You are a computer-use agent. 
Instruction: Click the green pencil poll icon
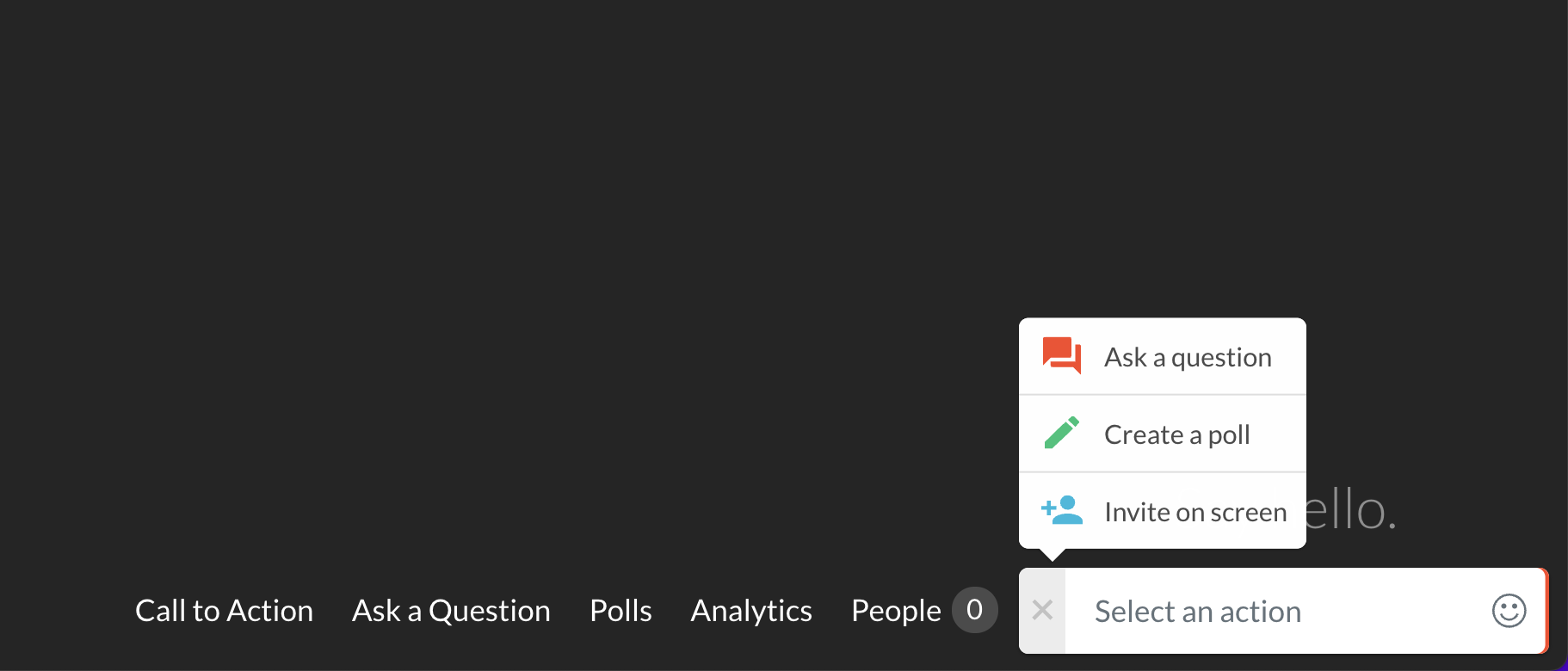coord(1061,433)
